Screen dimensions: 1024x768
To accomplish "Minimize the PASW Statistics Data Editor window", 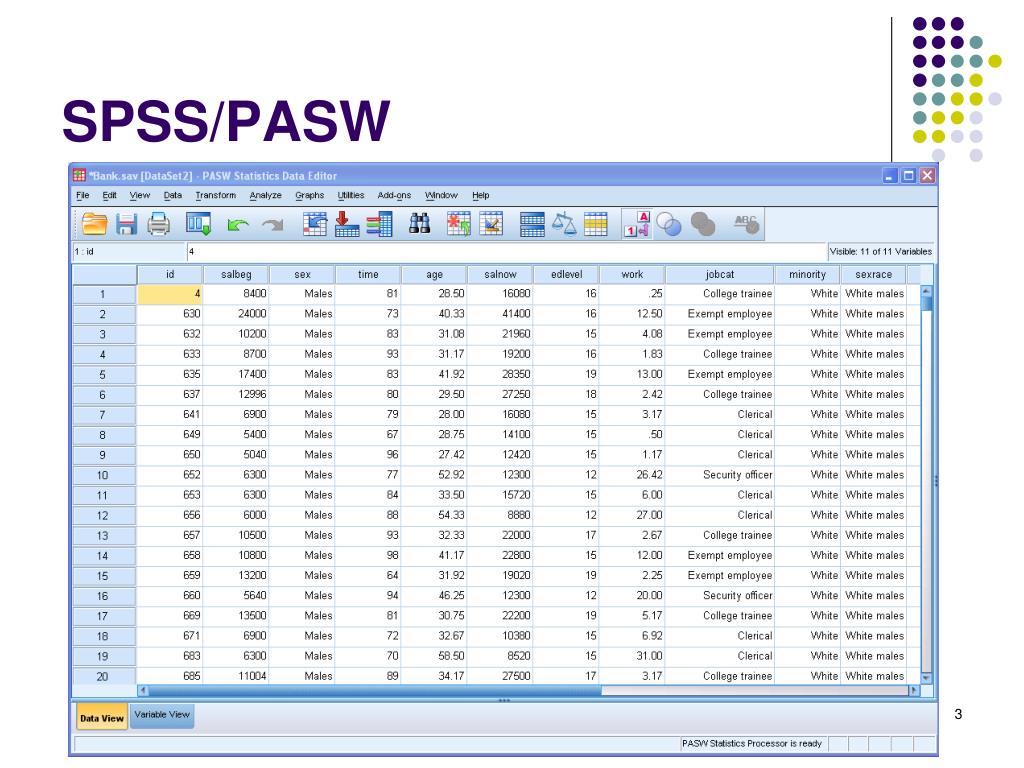I will (889, 176).
